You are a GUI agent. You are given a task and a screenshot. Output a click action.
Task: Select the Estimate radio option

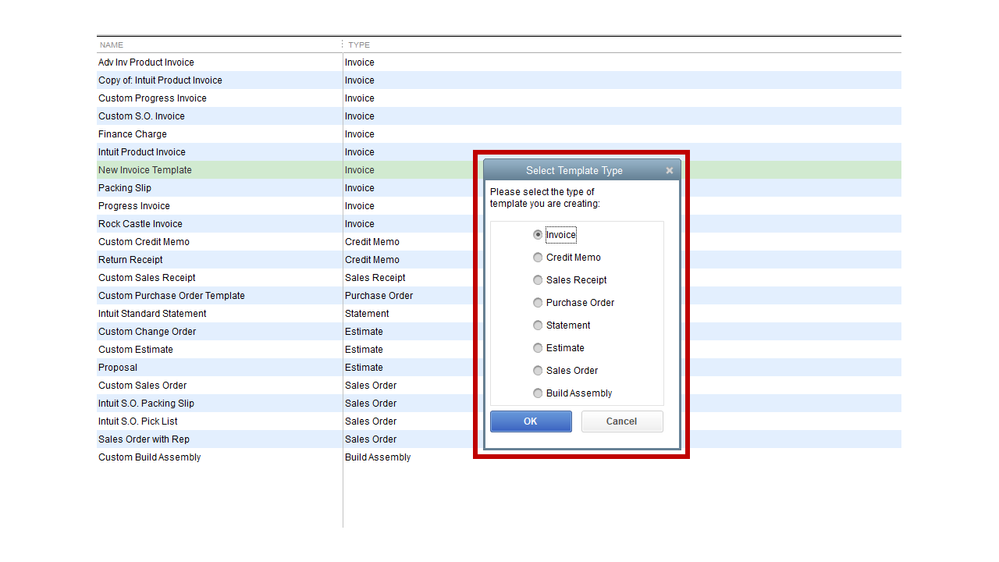pos(538,348)
